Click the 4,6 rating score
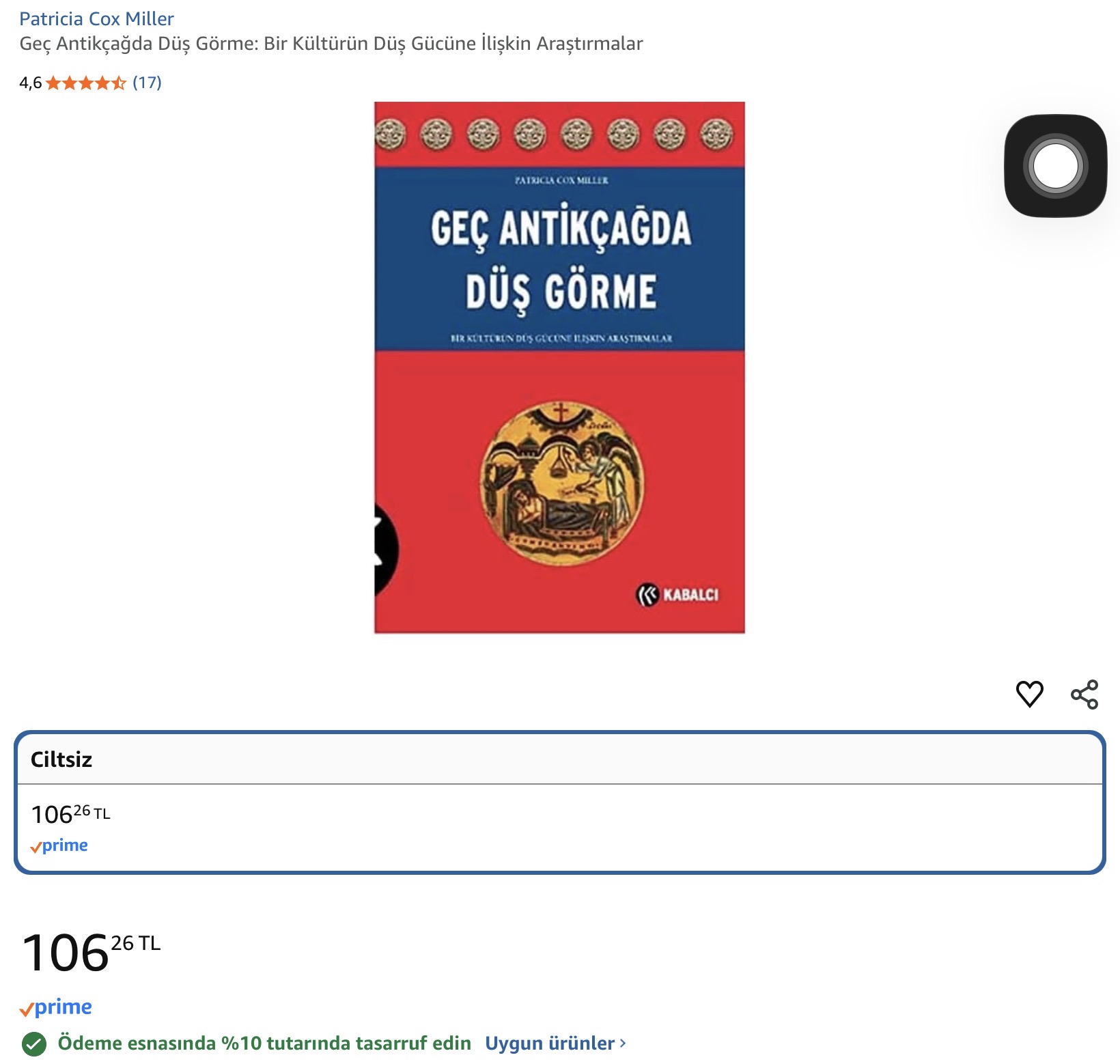Screen dimensions: 1120x1064 pyautogui.click(x=30, y=83)
